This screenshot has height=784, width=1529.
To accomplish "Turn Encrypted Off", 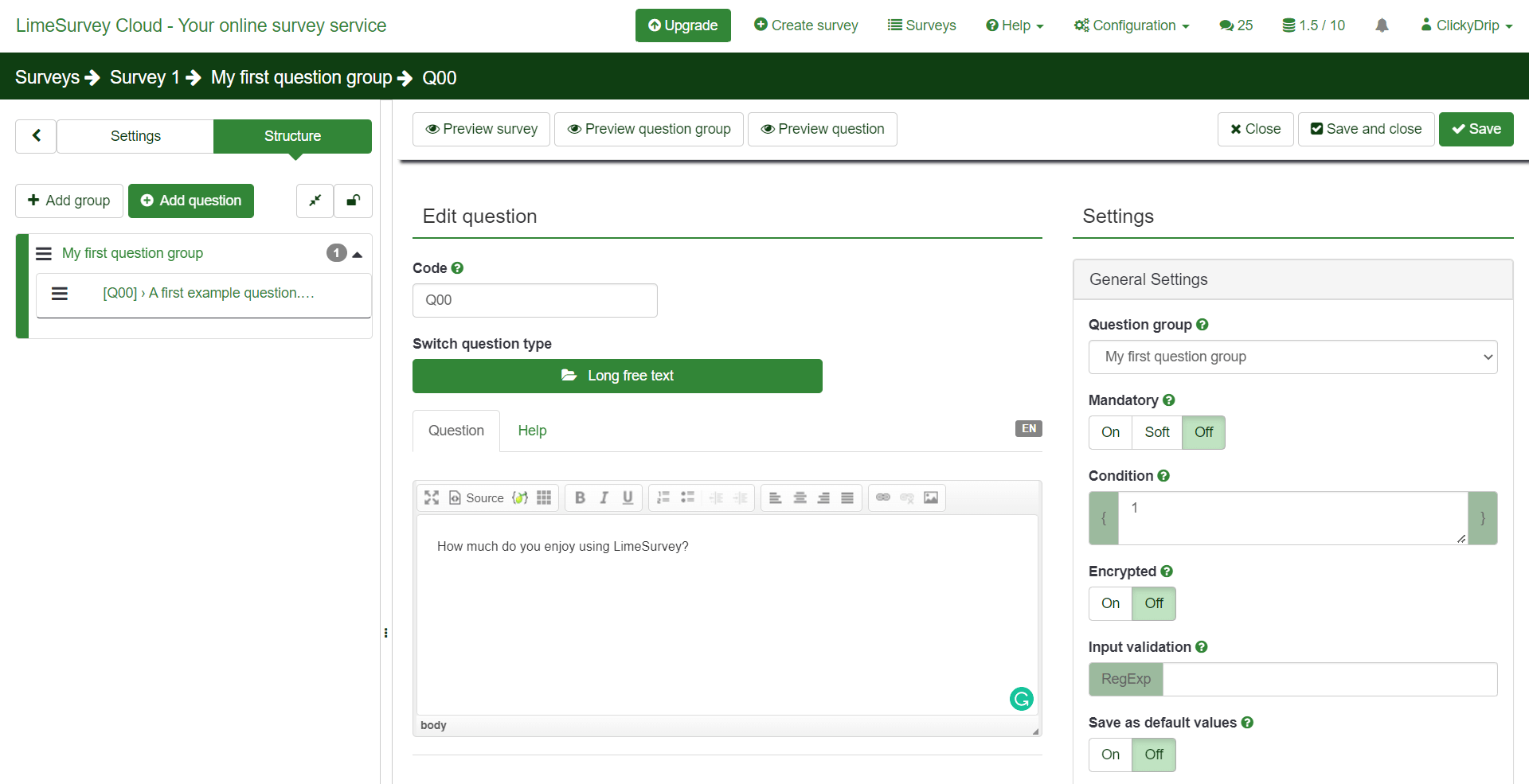I will pos(1154,603).
